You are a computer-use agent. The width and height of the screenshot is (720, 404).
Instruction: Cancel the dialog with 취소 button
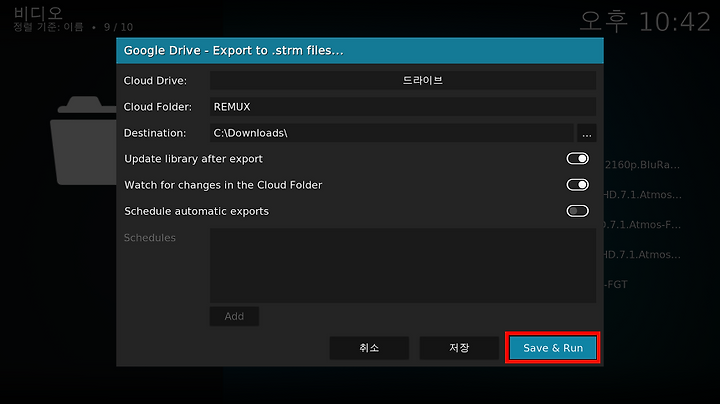(369, 348)
